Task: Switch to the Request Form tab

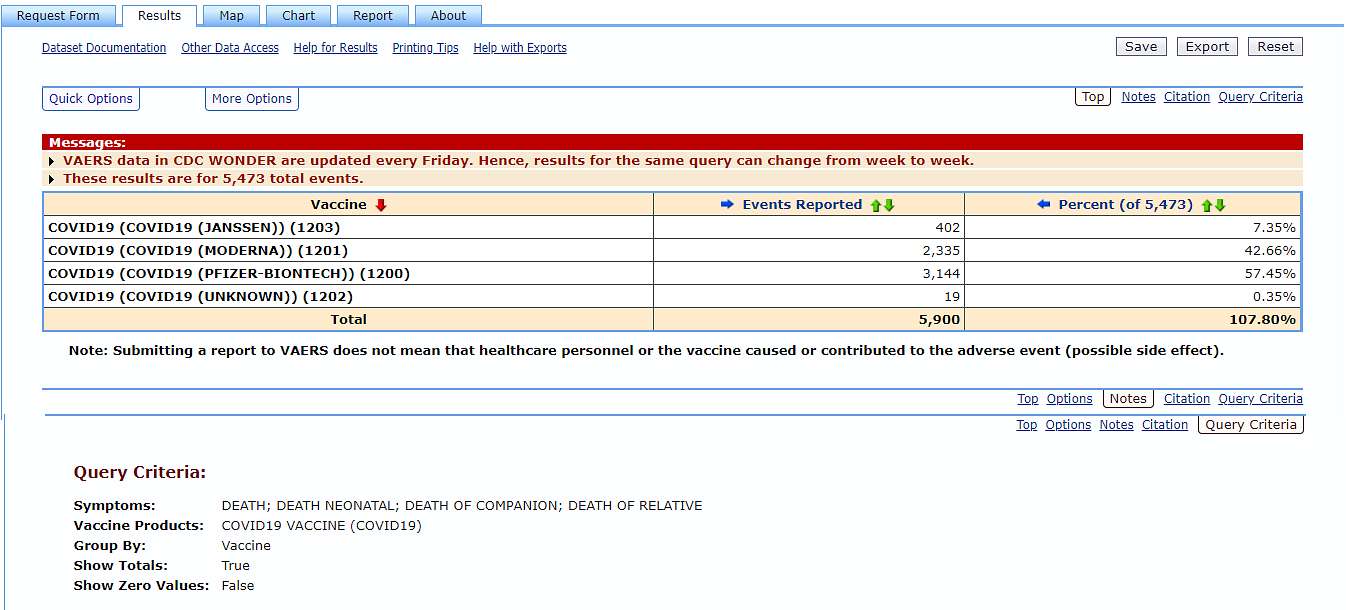Action: coord(58,15)
